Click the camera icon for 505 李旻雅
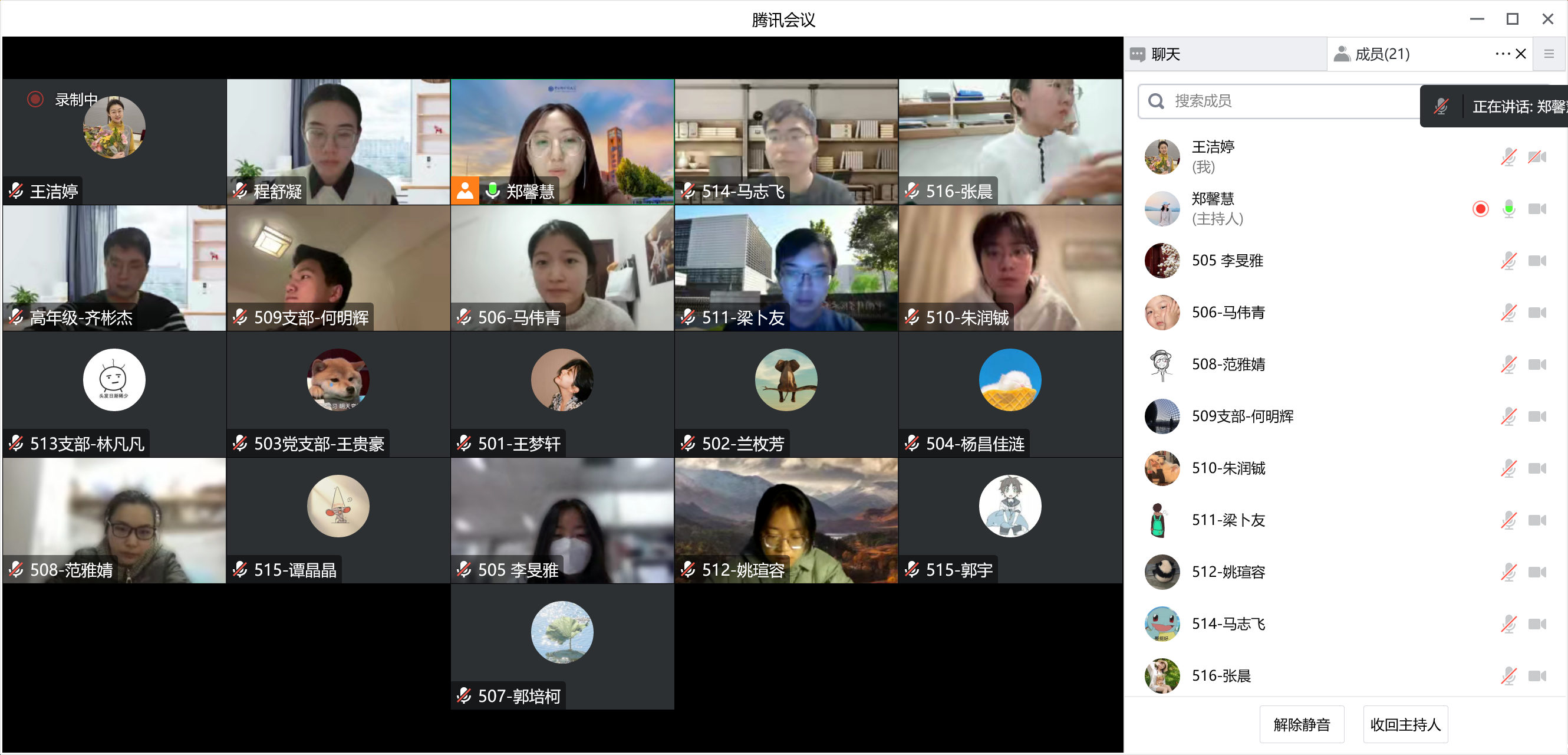 (x=1537, y=261)
